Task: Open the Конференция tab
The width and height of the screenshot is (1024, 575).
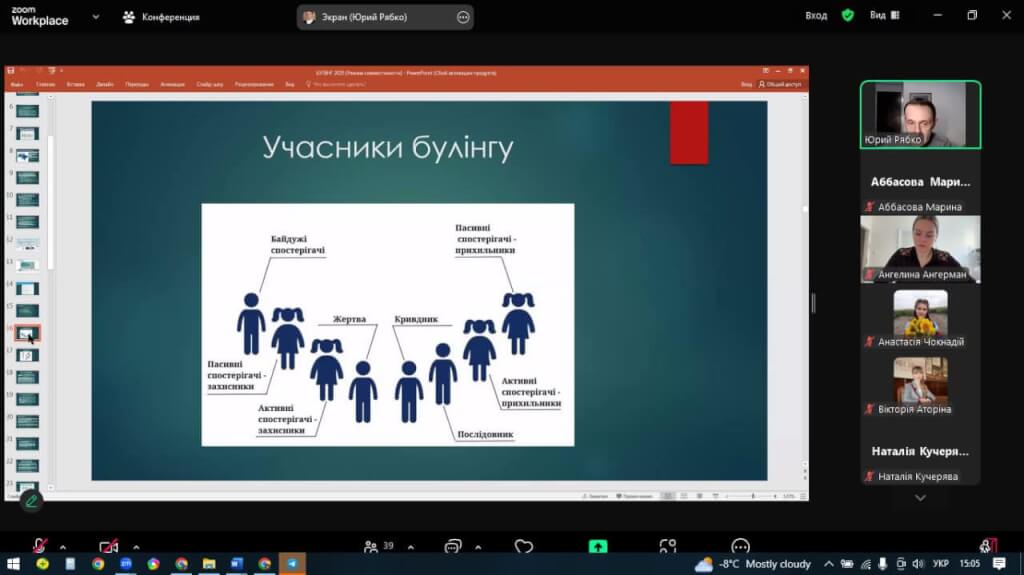Action: tap(160, 17)
